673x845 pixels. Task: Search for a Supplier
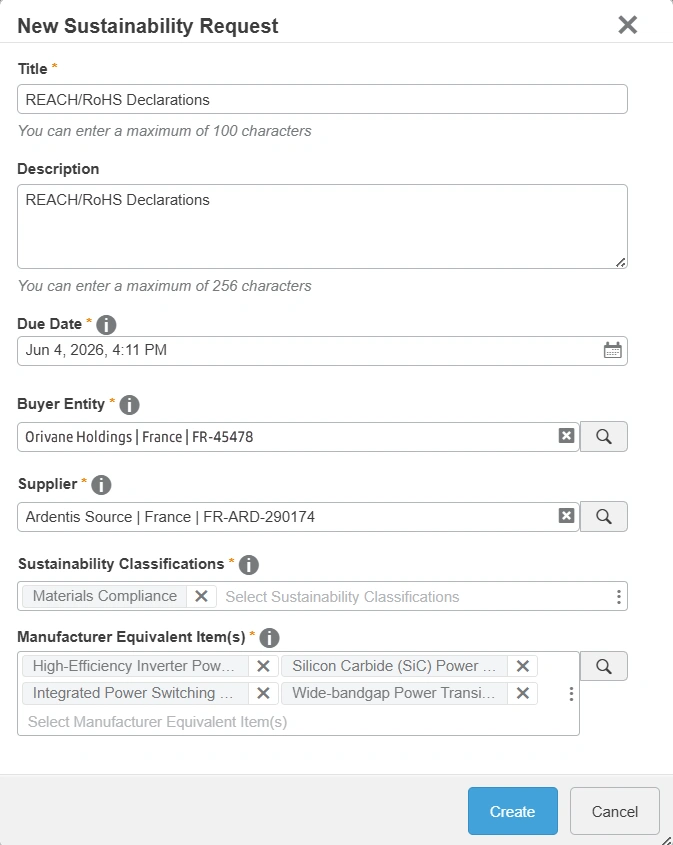click(x=603, y=516)
